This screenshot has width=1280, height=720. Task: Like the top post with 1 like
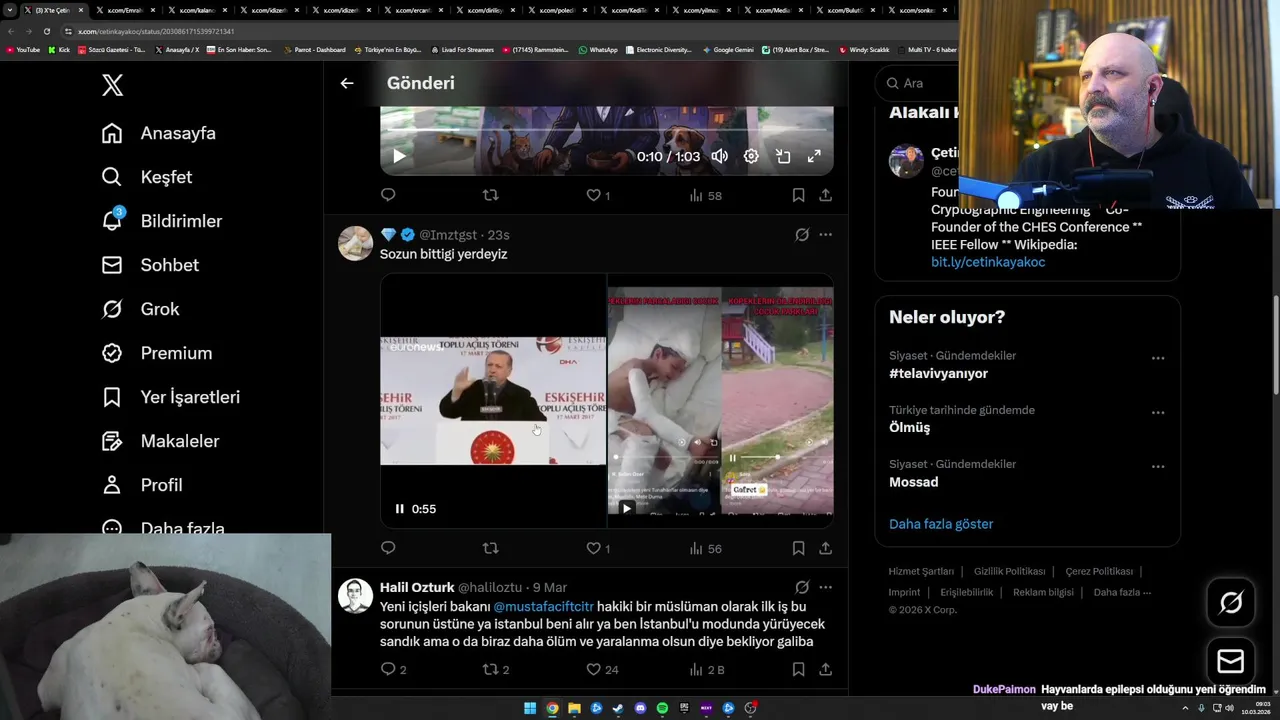[x=598, y=195]
